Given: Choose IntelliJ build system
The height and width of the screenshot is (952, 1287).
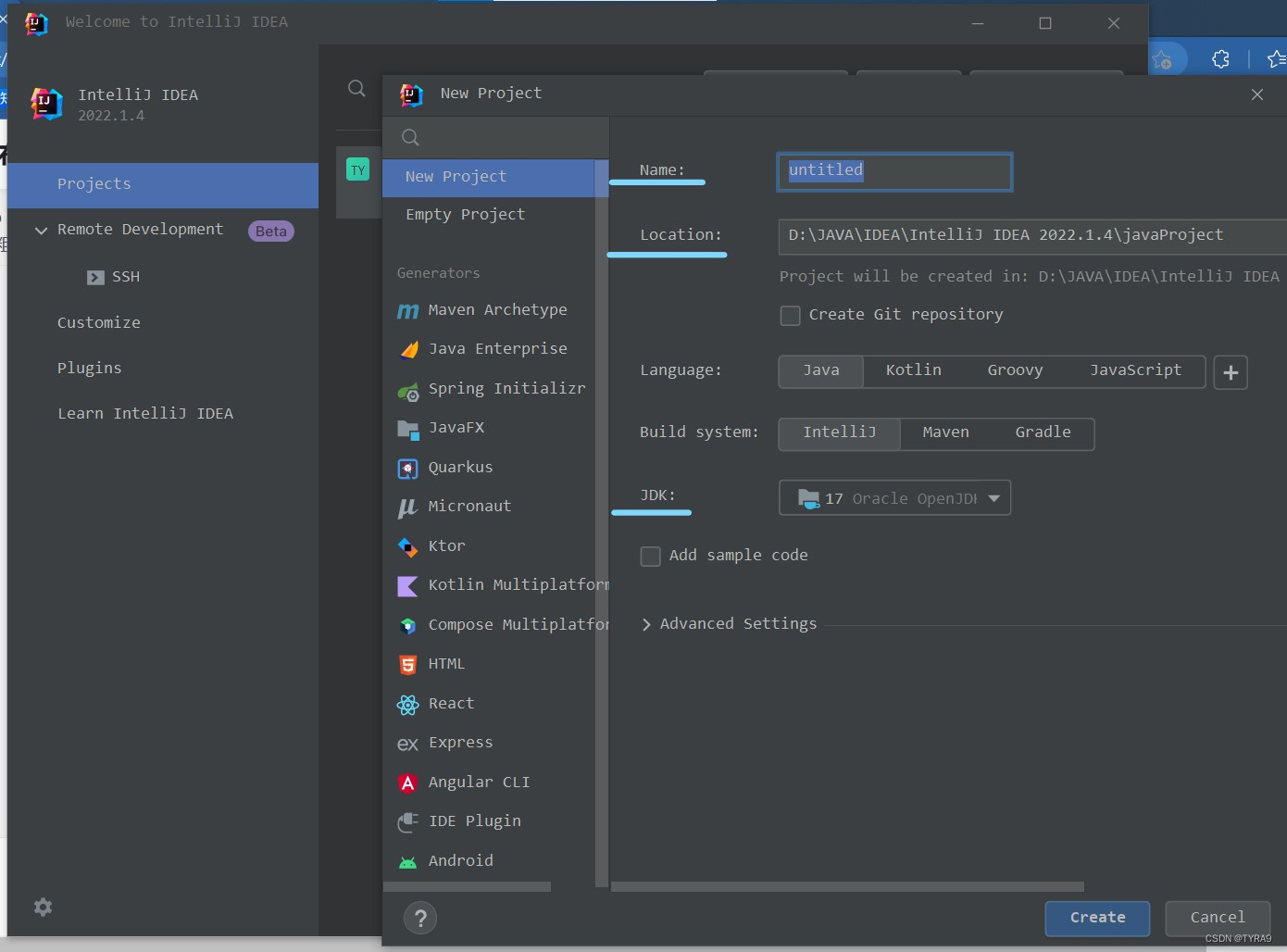Looking at the screenshot, I should pyautogui.click(x=839, y=433).
